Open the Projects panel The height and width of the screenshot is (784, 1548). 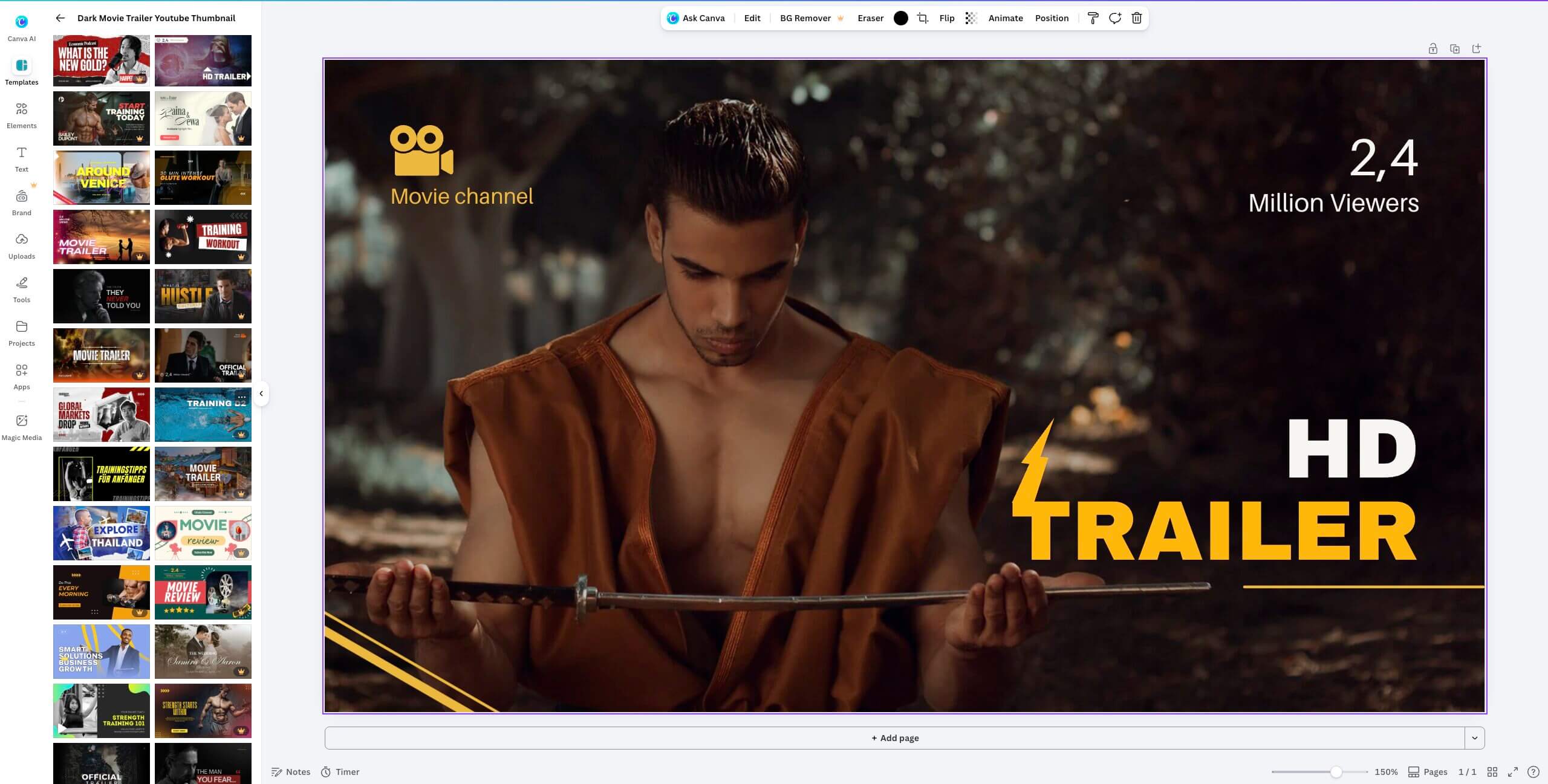[x=22, y=332]
